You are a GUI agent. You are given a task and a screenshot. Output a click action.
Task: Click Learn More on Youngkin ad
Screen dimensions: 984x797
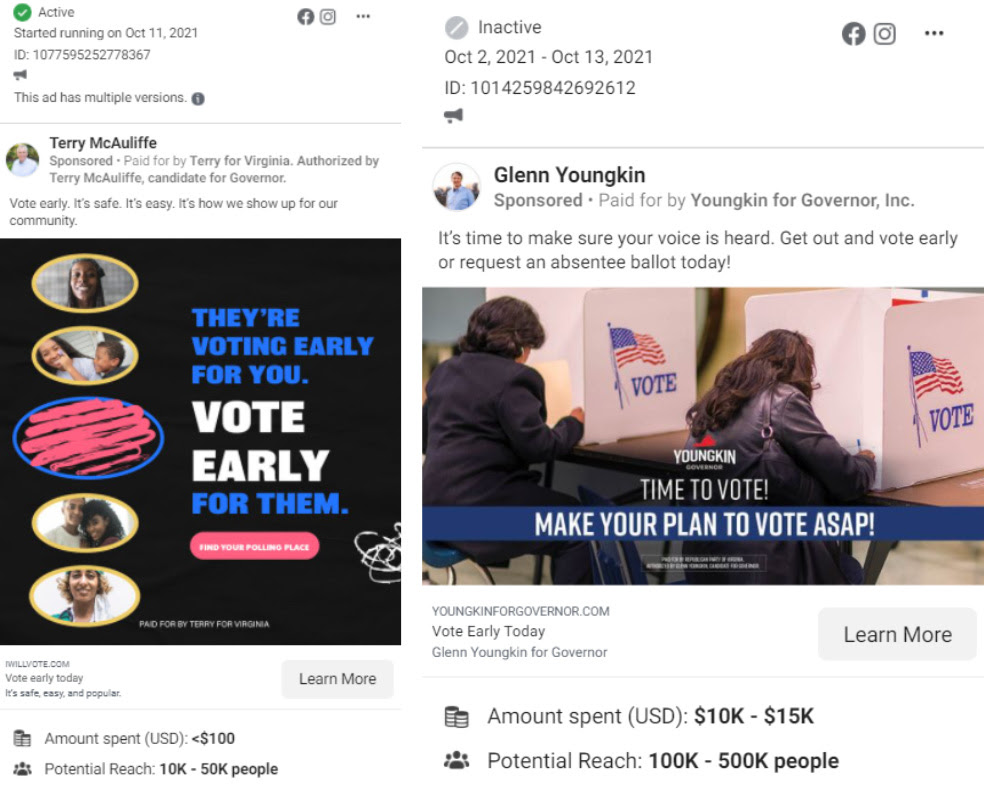tap(897, 634)
